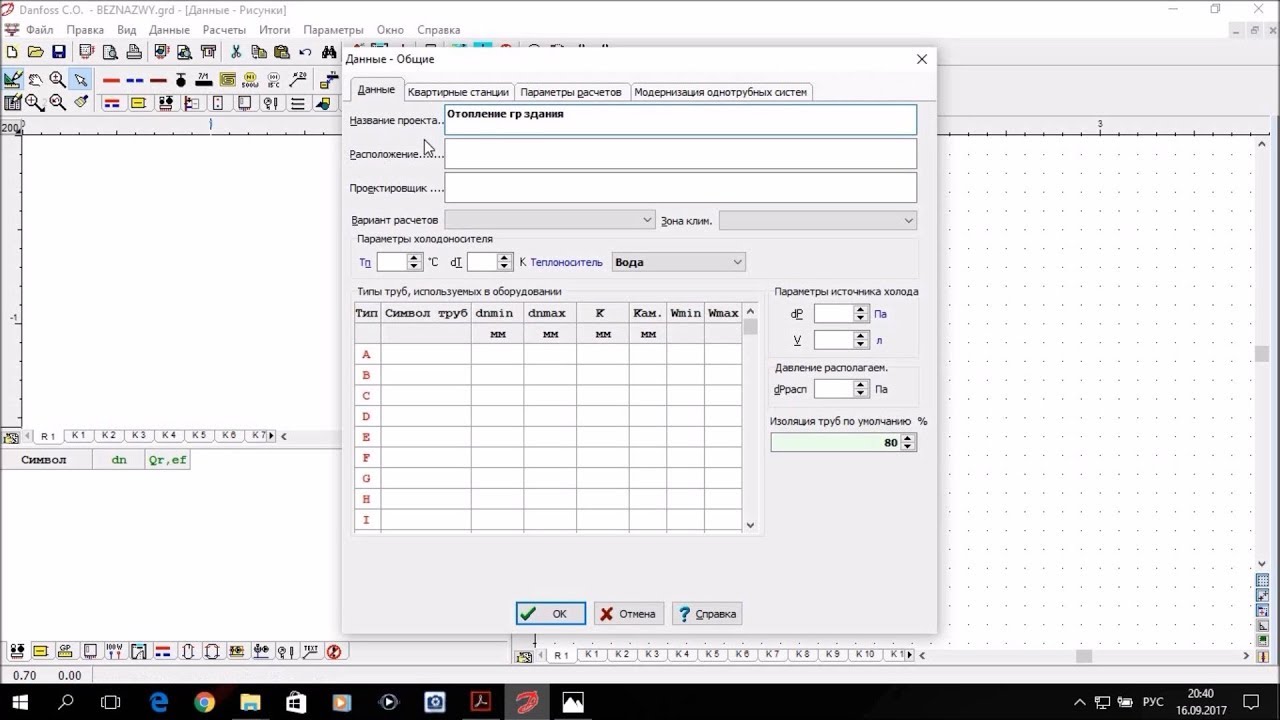The height and width of the screenshot is (720, 1280).
Task: Click pipe types table scroll-down arrow
Action: point(750,524)
